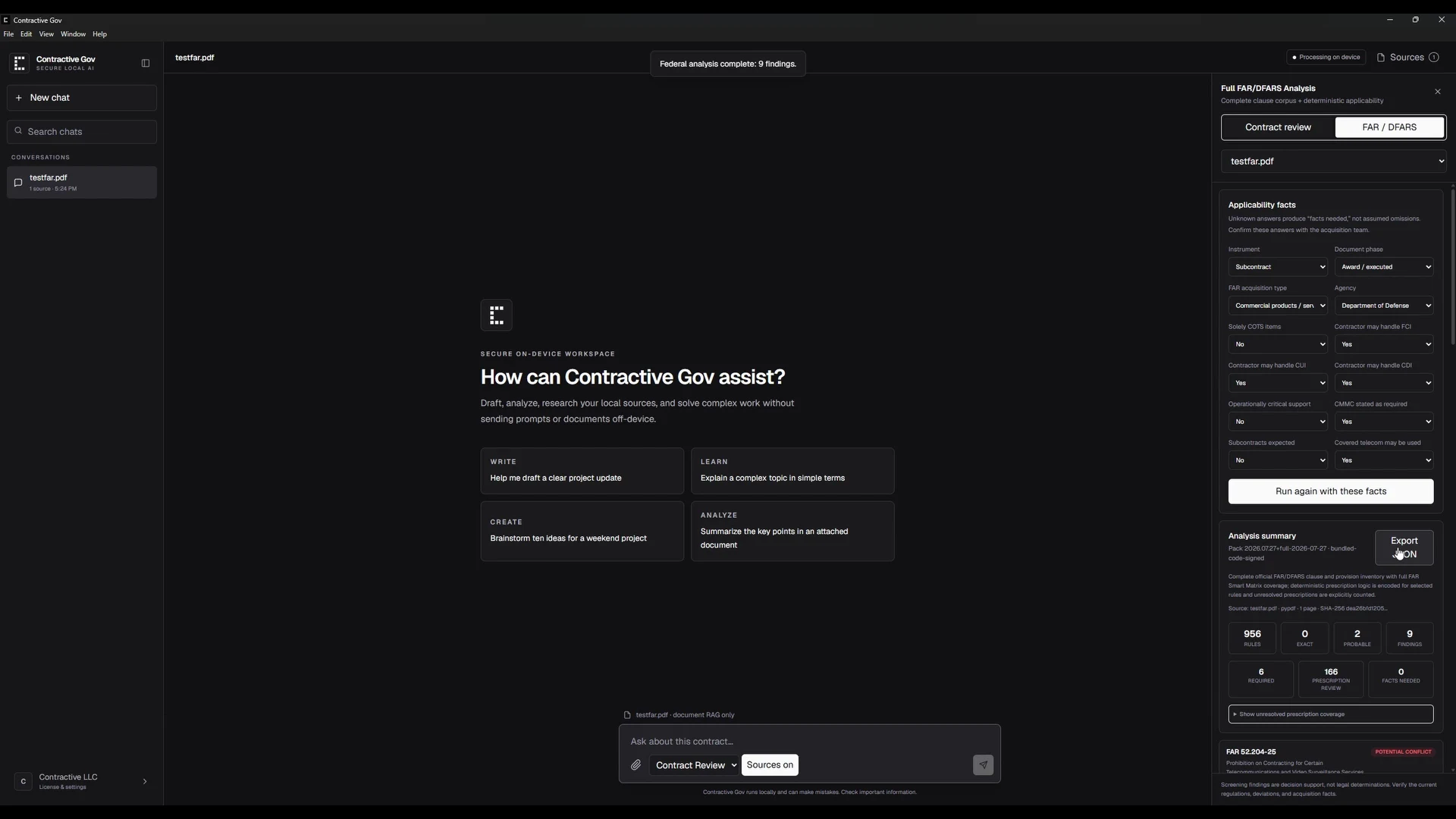Open the Sources info icon

pos(1434,58)
